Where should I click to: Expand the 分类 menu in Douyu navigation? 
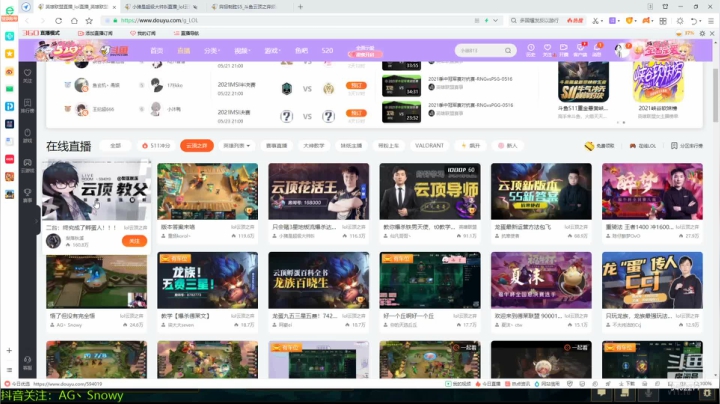click(212, 50)
